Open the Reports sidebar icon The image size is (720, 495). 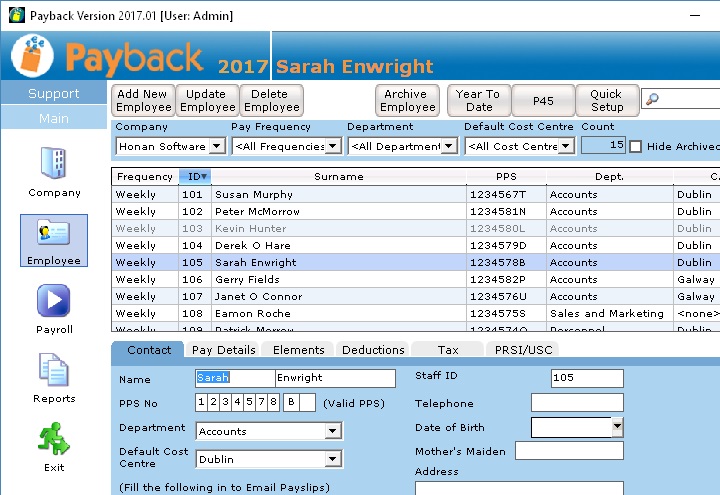[x=54, y=372]
